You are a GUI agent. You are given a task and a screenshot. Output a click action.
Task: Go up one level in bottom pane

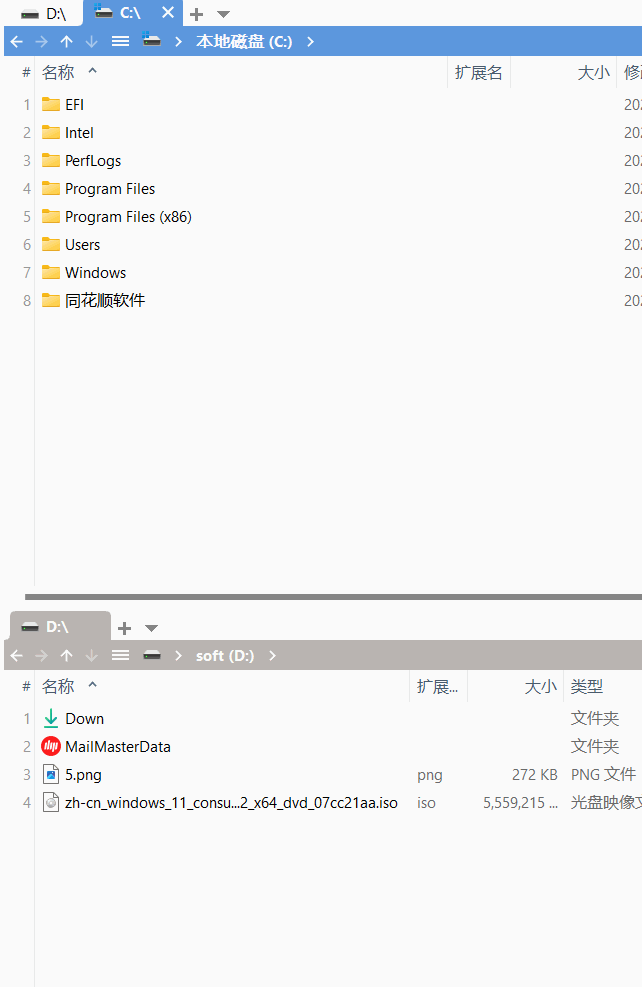(x=67, y=656)
